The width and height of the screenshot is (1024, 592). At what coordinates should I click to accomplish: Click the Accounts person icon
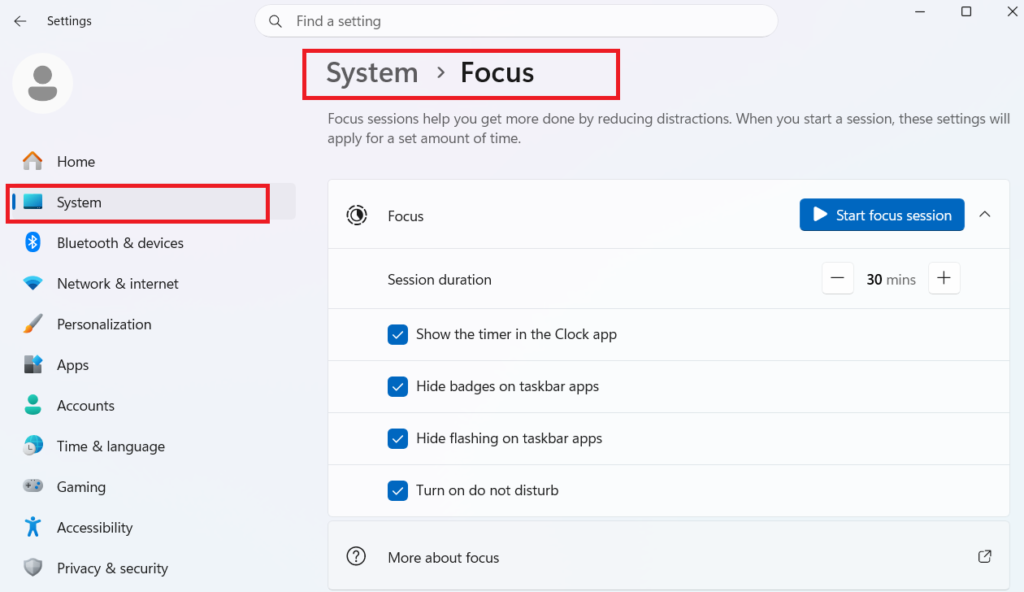point(33,405)
